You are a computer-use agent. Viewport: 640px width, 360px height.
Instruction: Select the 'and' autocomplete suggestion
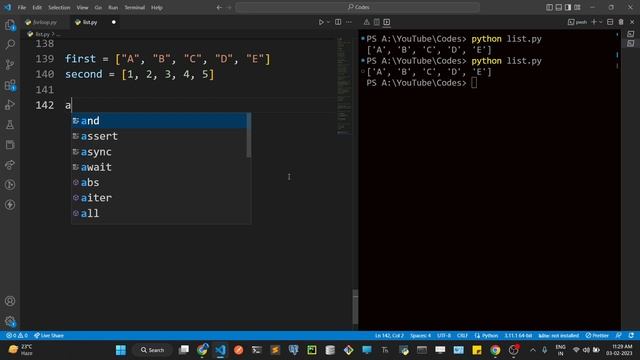pos(159,121)
